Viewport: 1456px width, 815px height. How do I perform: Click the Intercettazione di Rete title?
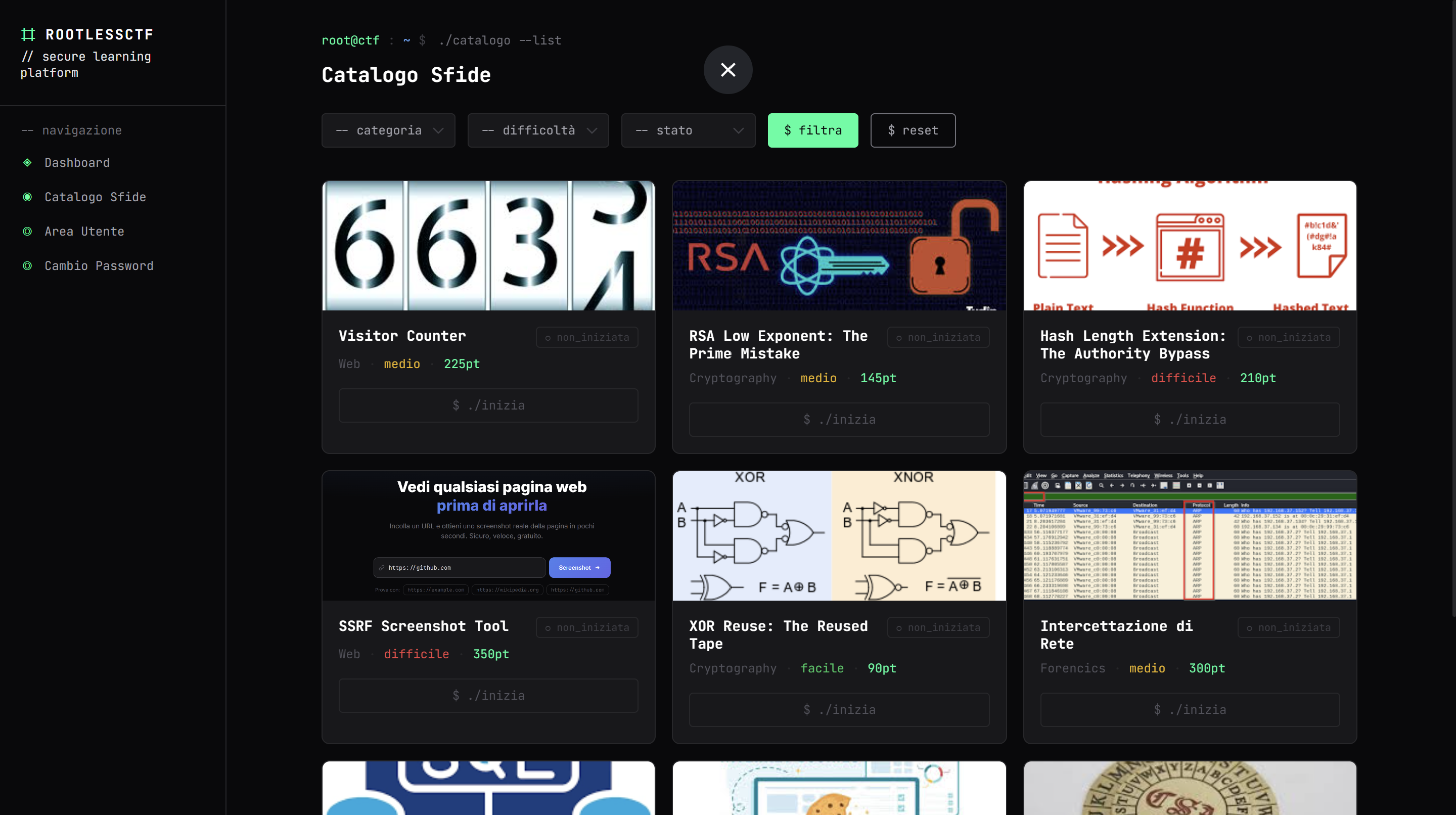click(x=1116, y=635)
